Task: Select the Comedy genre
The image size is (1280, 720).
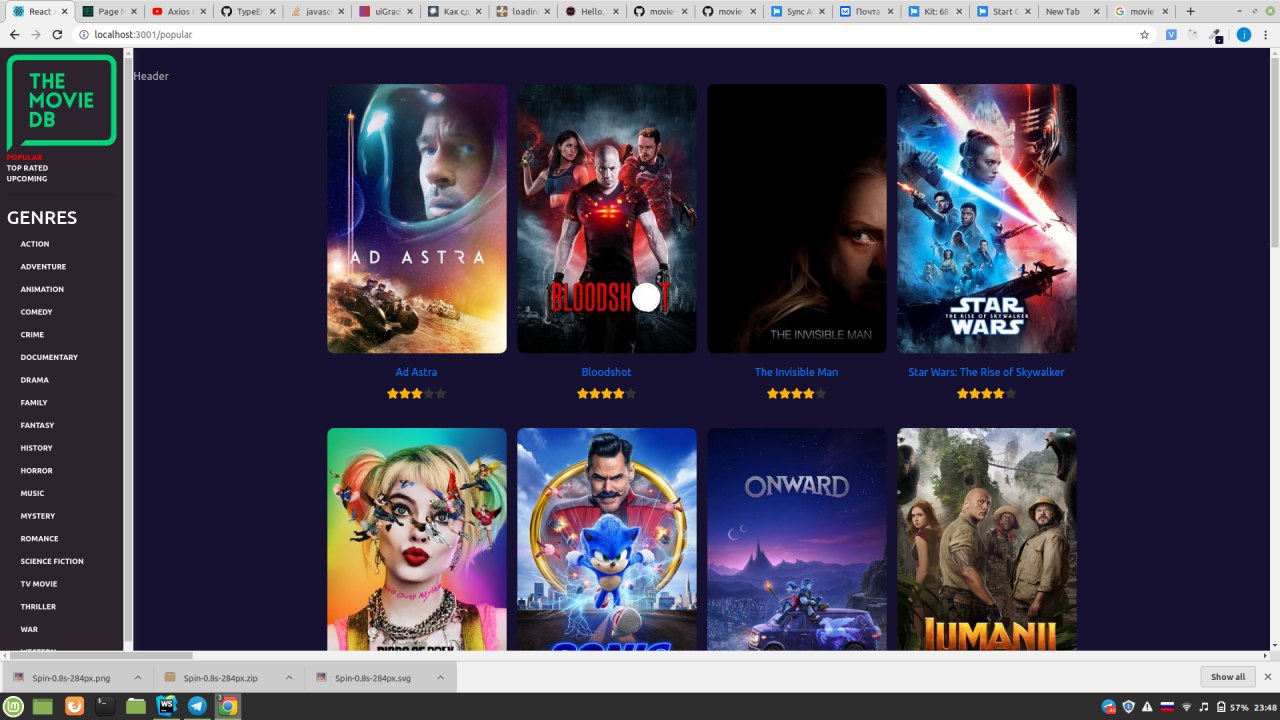Action: point(37,312)
